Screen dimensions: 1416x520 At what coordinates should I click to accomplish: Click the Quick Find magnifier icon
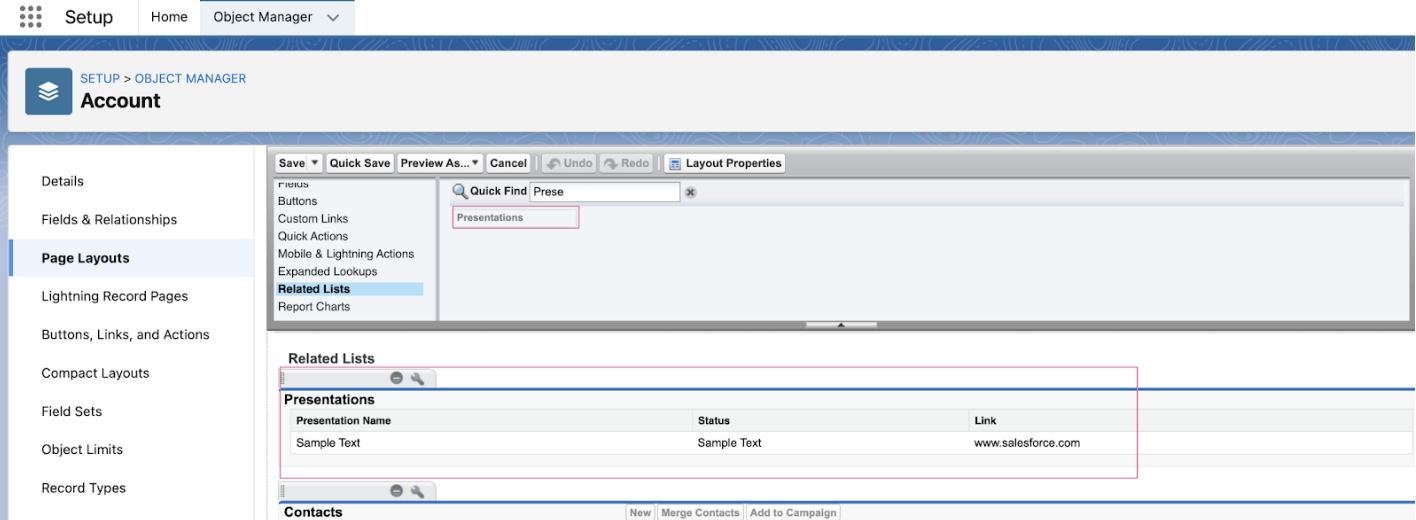tap(460, 191)
